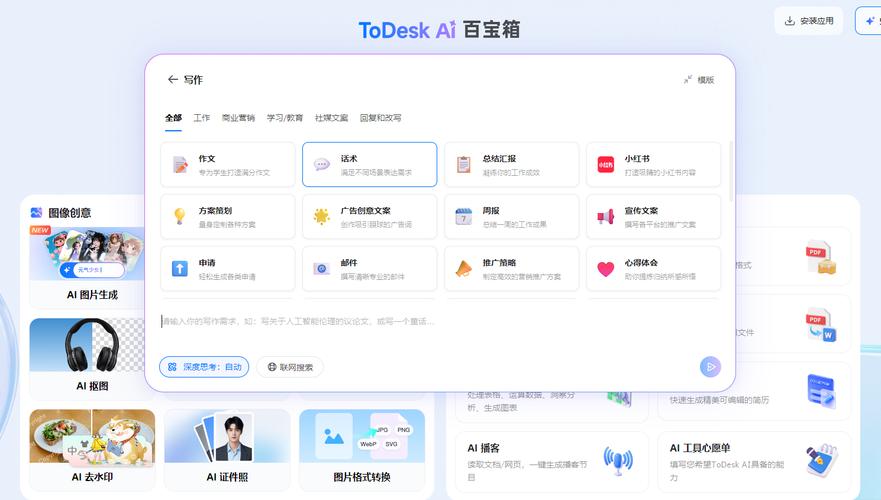Click the ToDesk AI 百宝箱 logo
The image size is (881, 500).
[x=439, y=30]
